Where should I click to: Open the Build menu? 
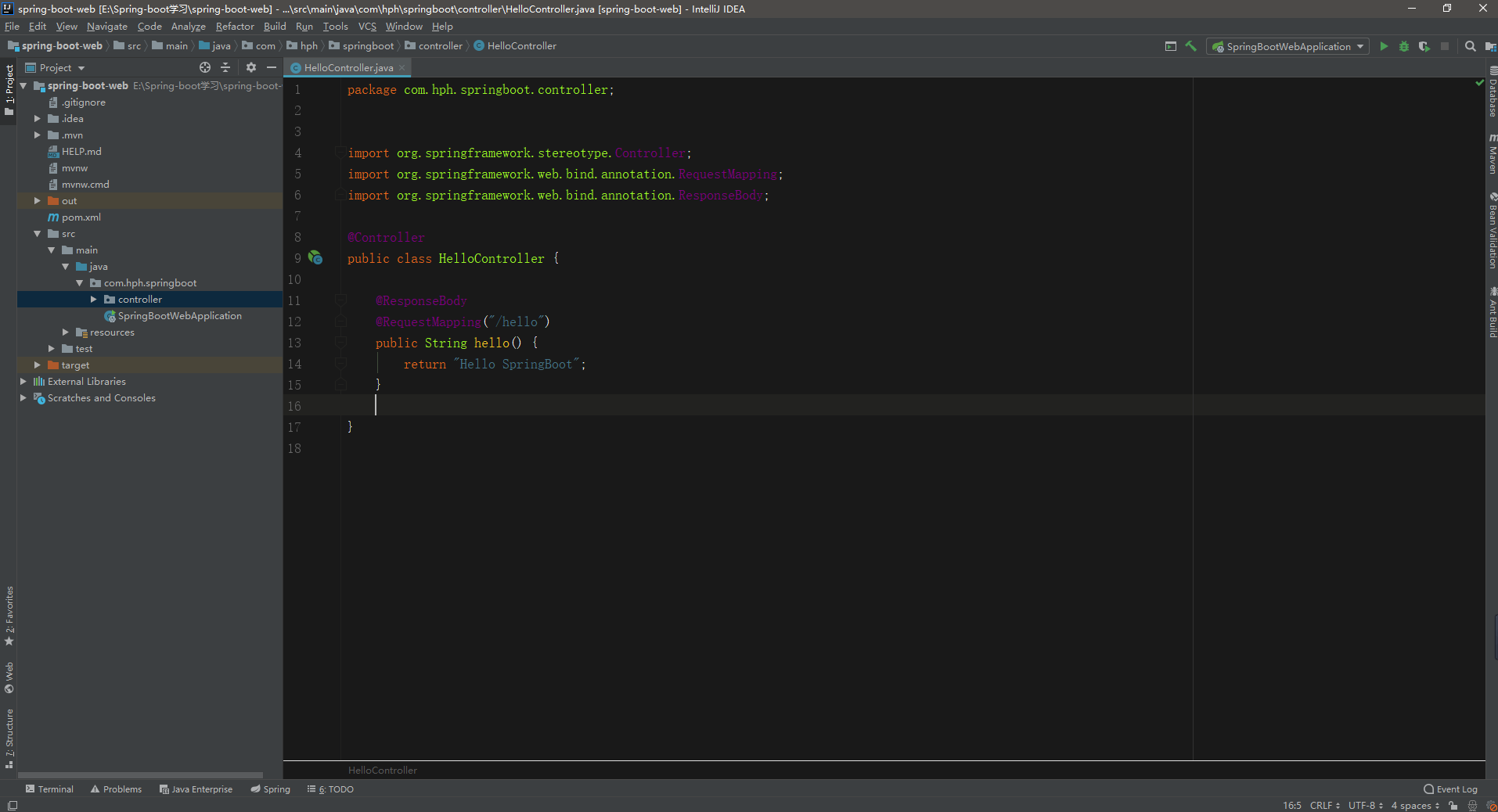pos(275,26)
